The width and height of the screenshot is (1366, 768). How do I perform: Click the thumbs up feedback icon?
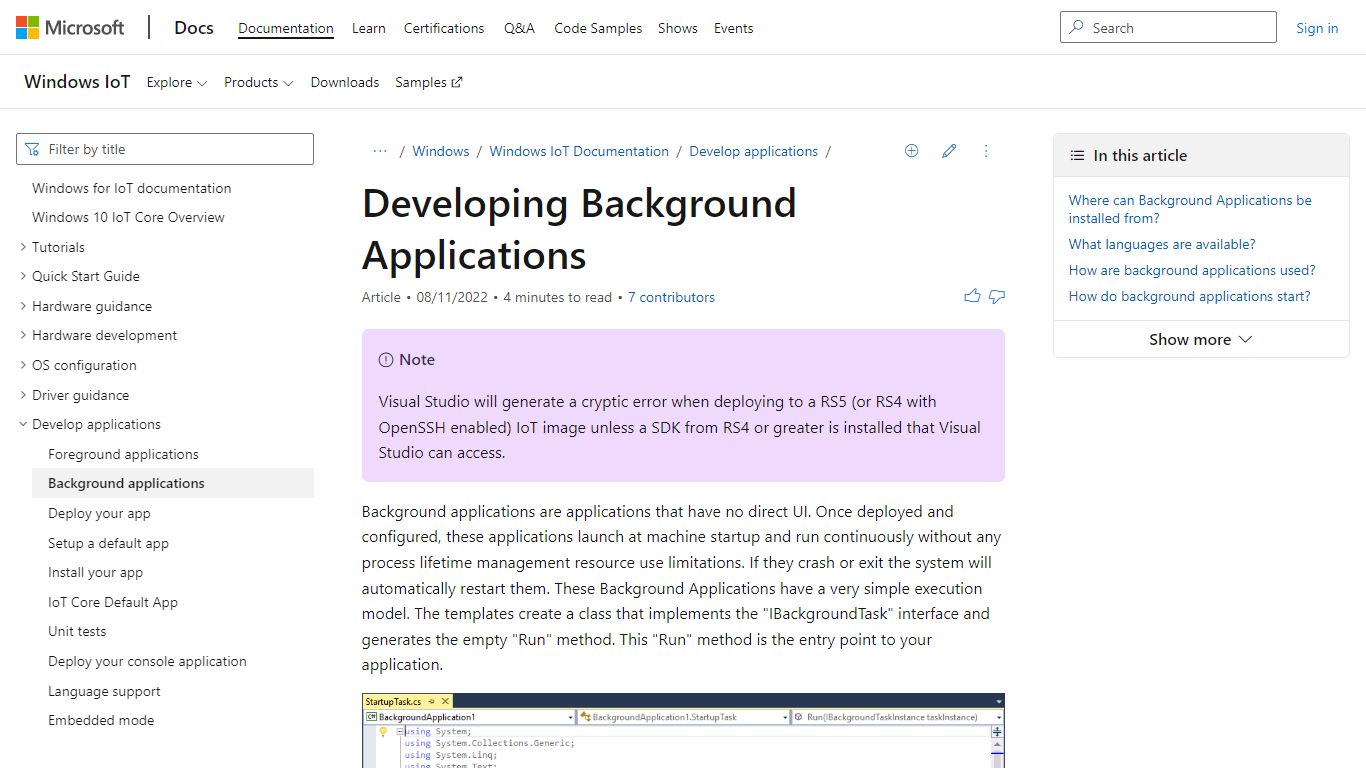tap(972, 296)
